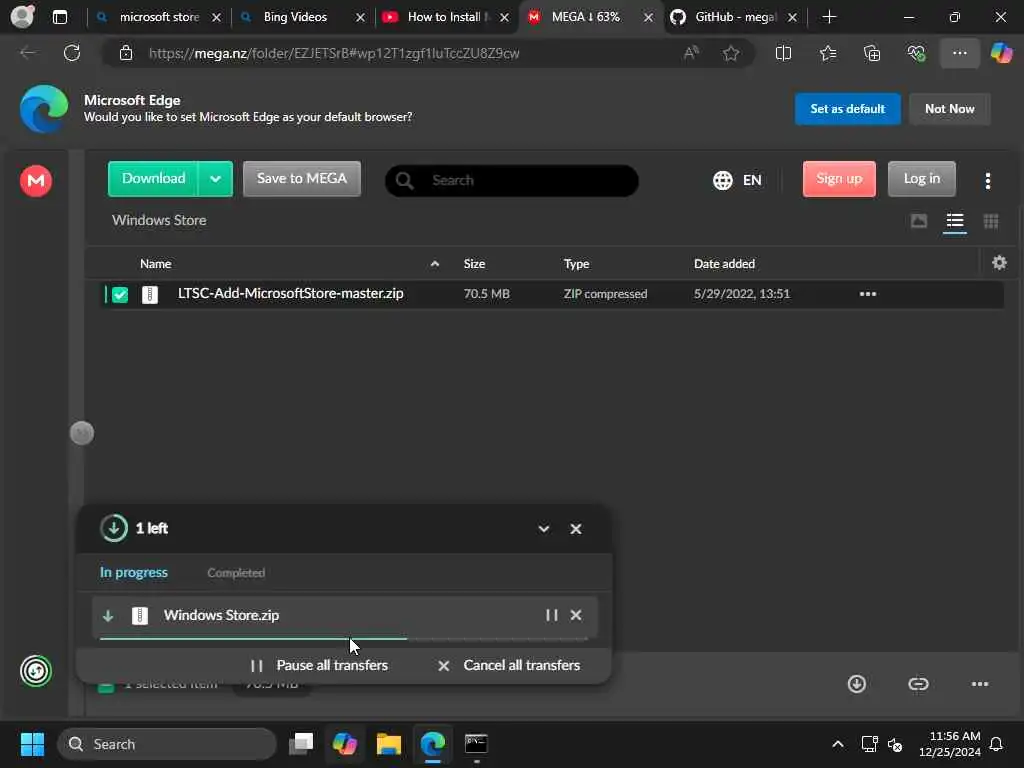Select the LTSC-Add-MicrosoftStore-master.zip file name

[x=291, y=293]
